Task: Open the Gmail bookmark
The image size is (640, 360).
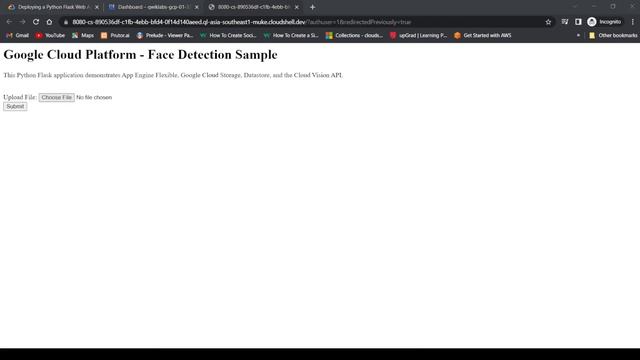Action: click(x=18, y=36)
